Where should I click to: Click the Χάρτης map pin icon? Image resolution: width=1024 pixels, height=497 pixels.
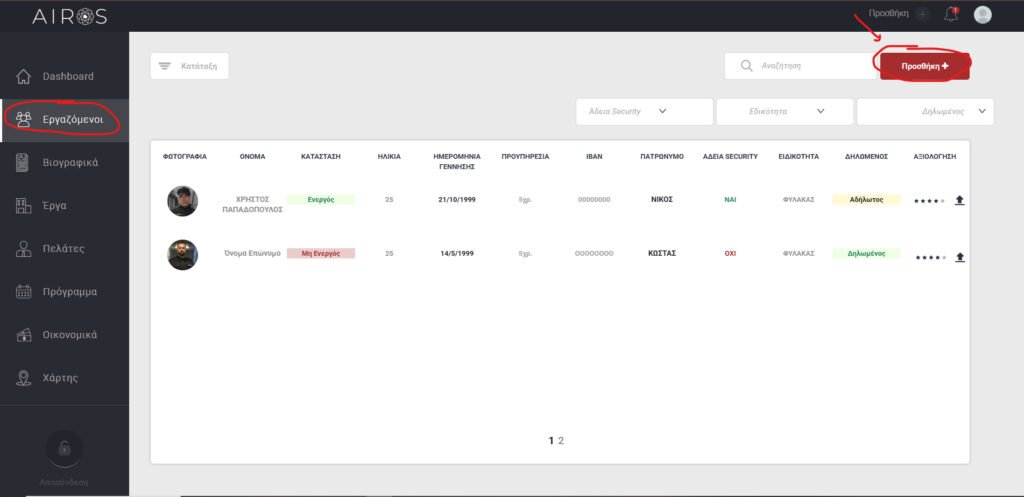click(x=24, y=378)
